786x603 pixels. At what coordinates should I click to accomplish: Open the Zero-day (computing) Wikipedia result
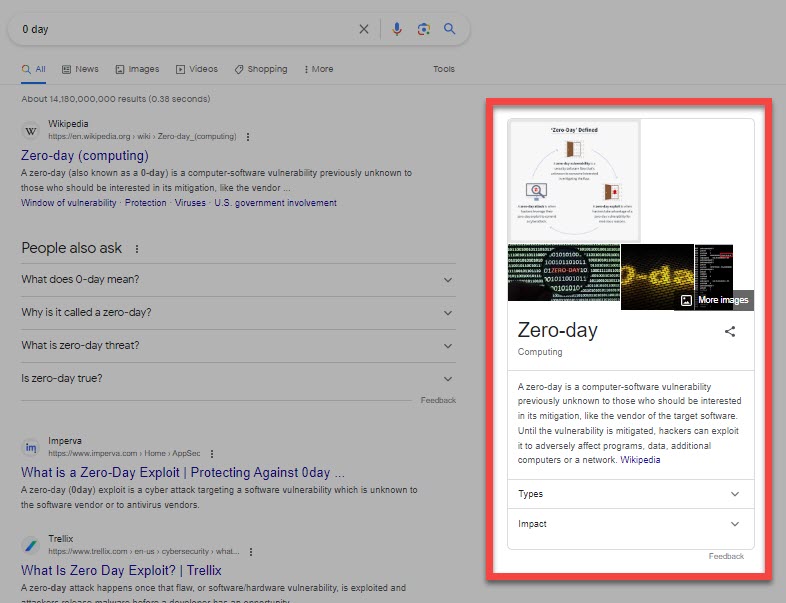point(85,156)
